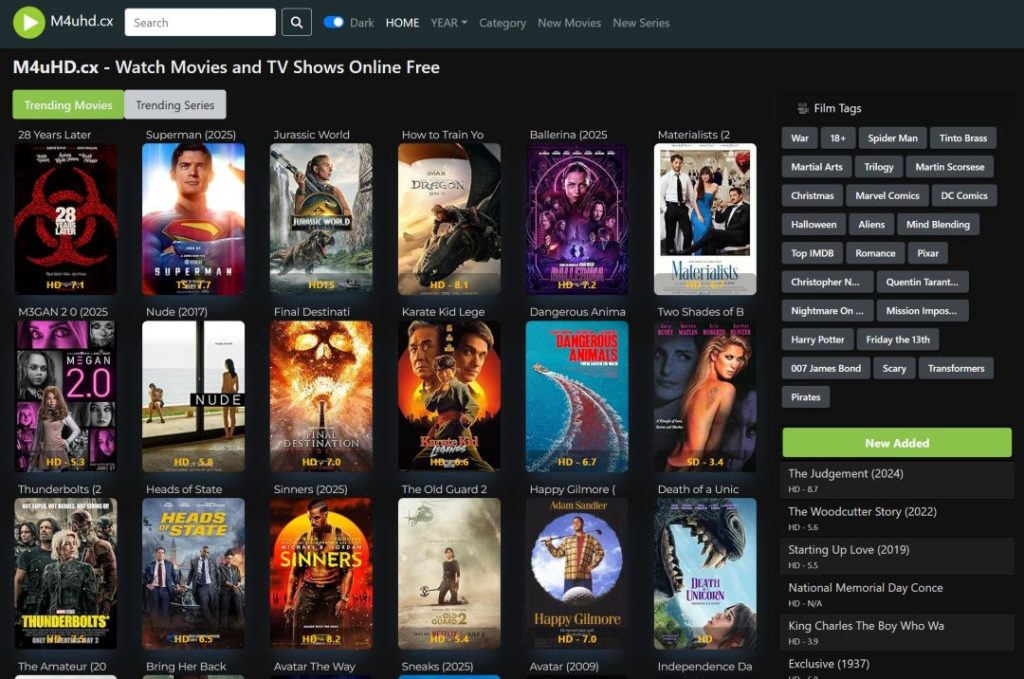The width and height of the screenshot is (1024, 679).
Task: Click the Pixar tag
Action: coord(927,253)
